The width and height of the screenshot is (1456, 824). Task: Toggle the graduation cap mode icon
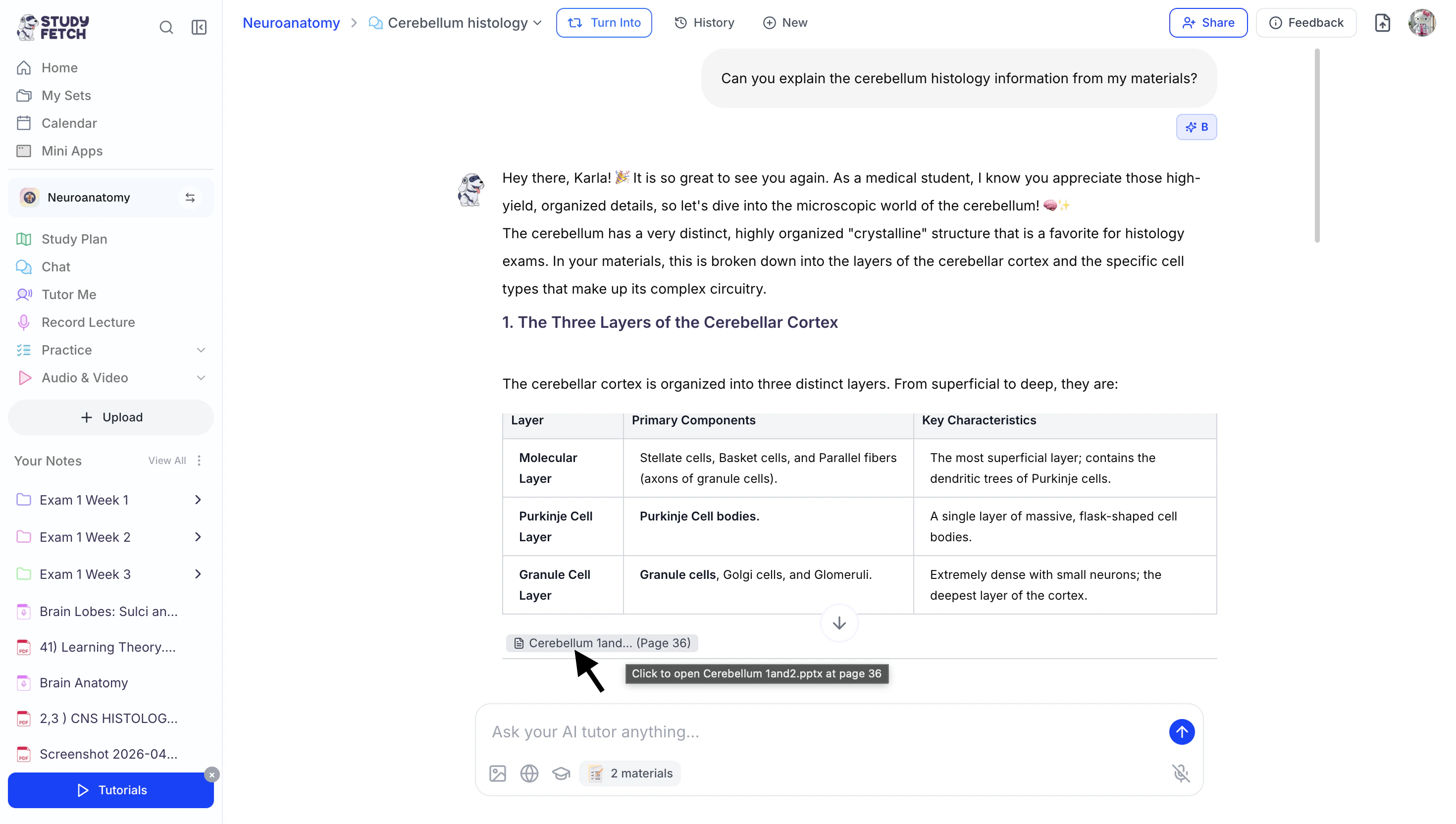(561, 773)
